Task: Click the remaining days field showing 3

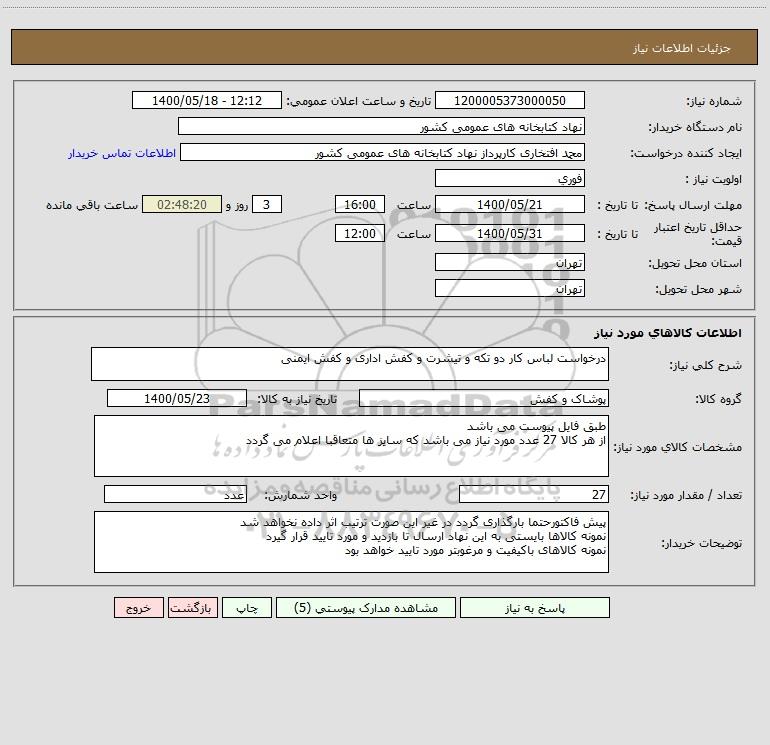Action: pos(267,205)
